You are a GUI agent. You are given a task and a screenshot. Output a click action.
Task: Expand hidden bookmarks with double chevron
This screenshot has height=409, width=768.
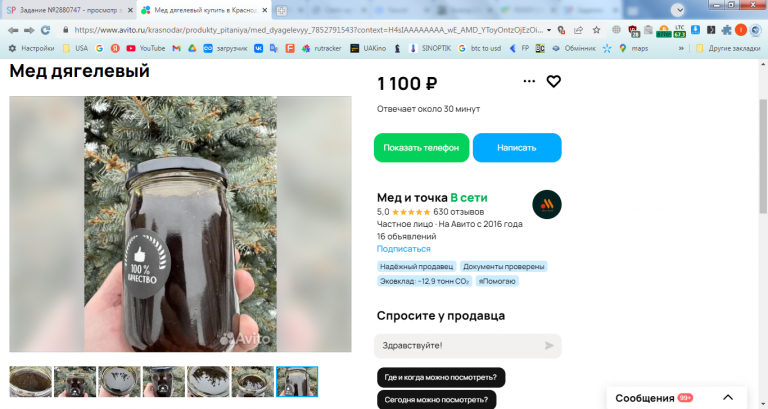681,48
